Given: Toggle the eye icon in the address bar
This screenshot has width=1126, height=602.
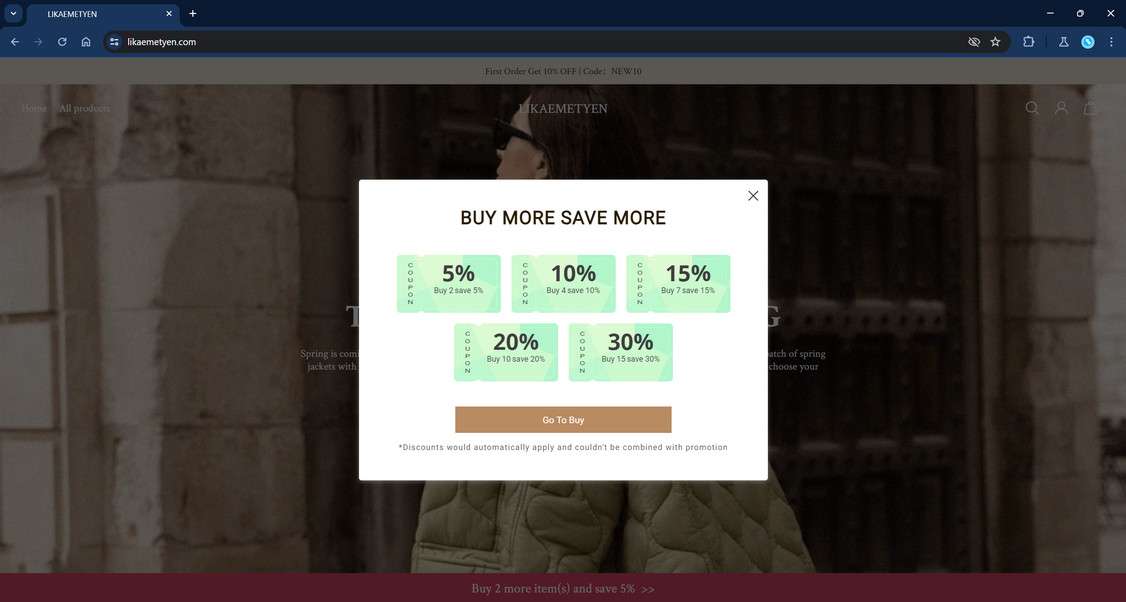Looking at the screenshot, I should [973, 42].
